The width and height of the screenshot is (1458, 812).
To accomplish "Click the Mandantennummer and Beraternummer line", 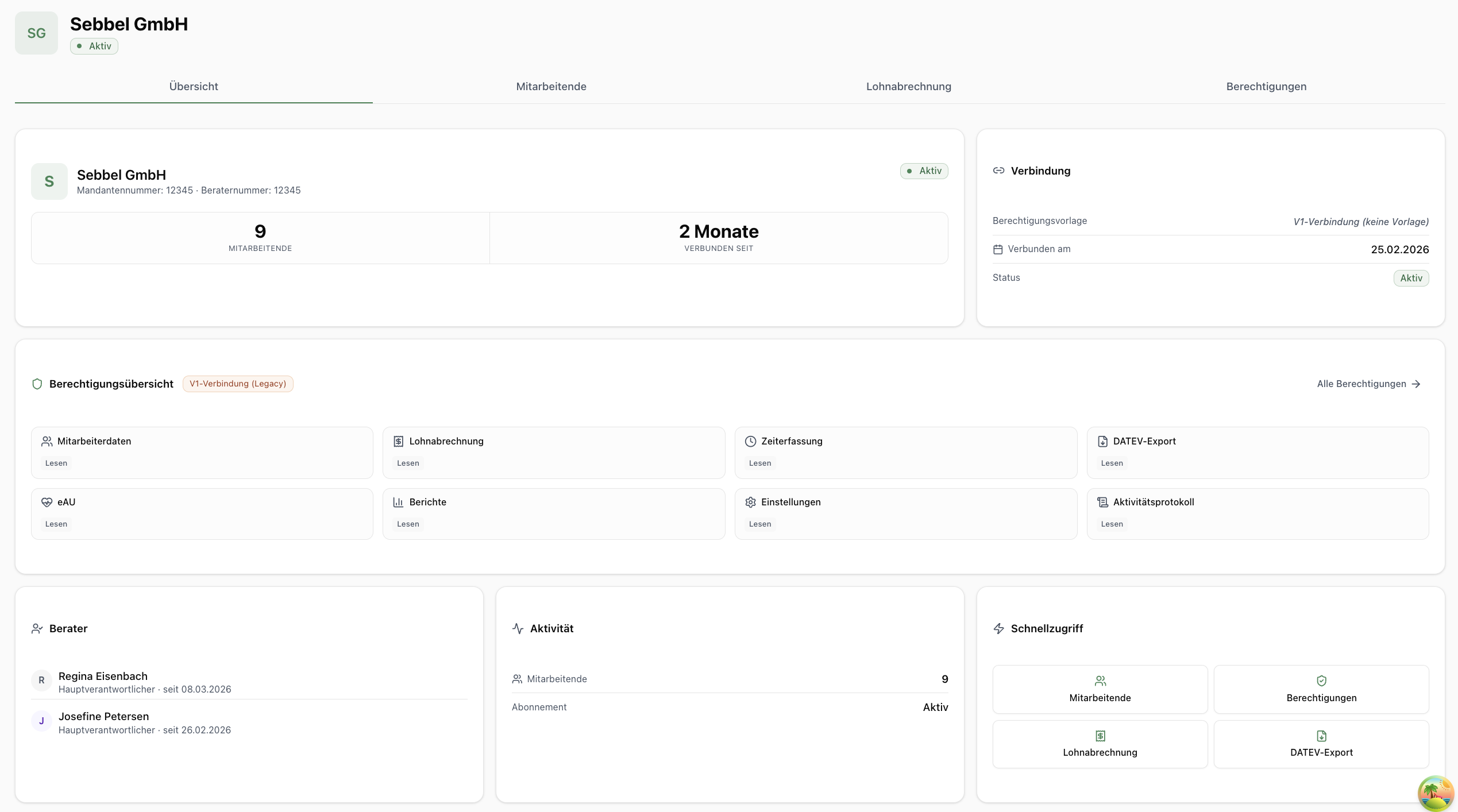I will click(x=189, y=191).
